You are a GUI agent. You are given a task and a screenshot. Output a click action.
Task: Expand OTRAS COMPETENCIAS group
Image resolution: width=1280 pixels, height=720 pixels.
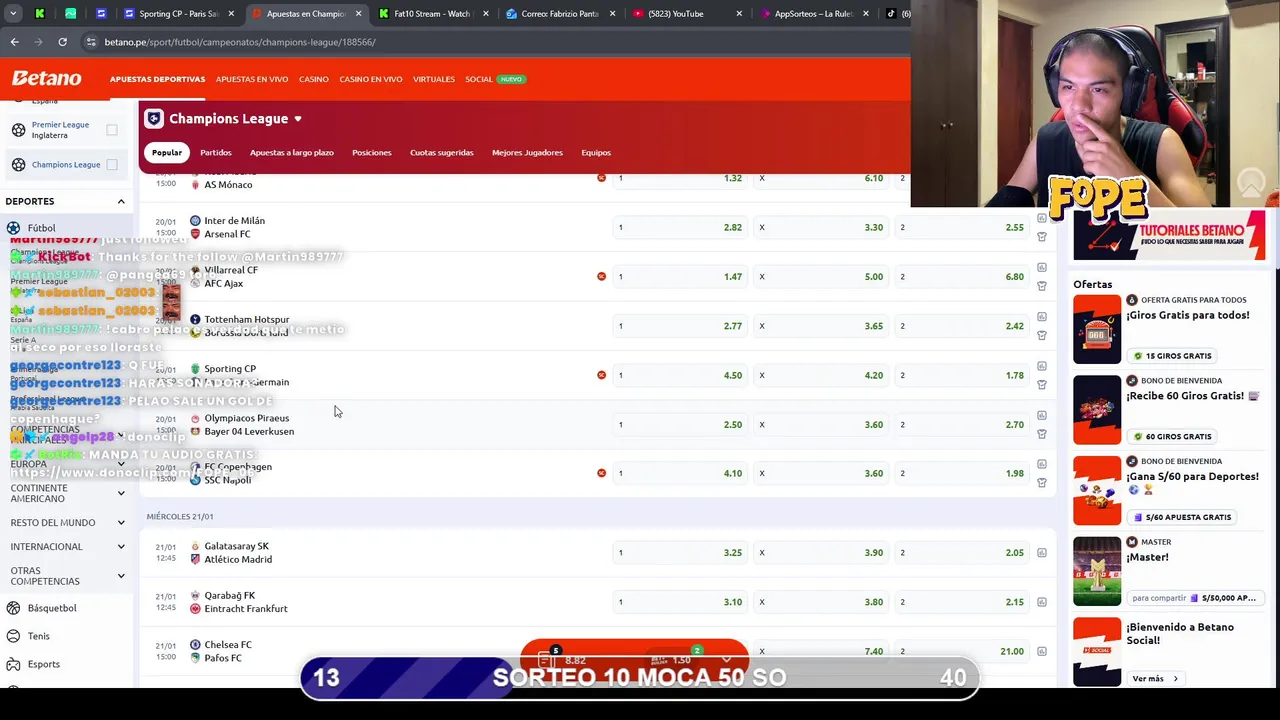tap(121, 576)
